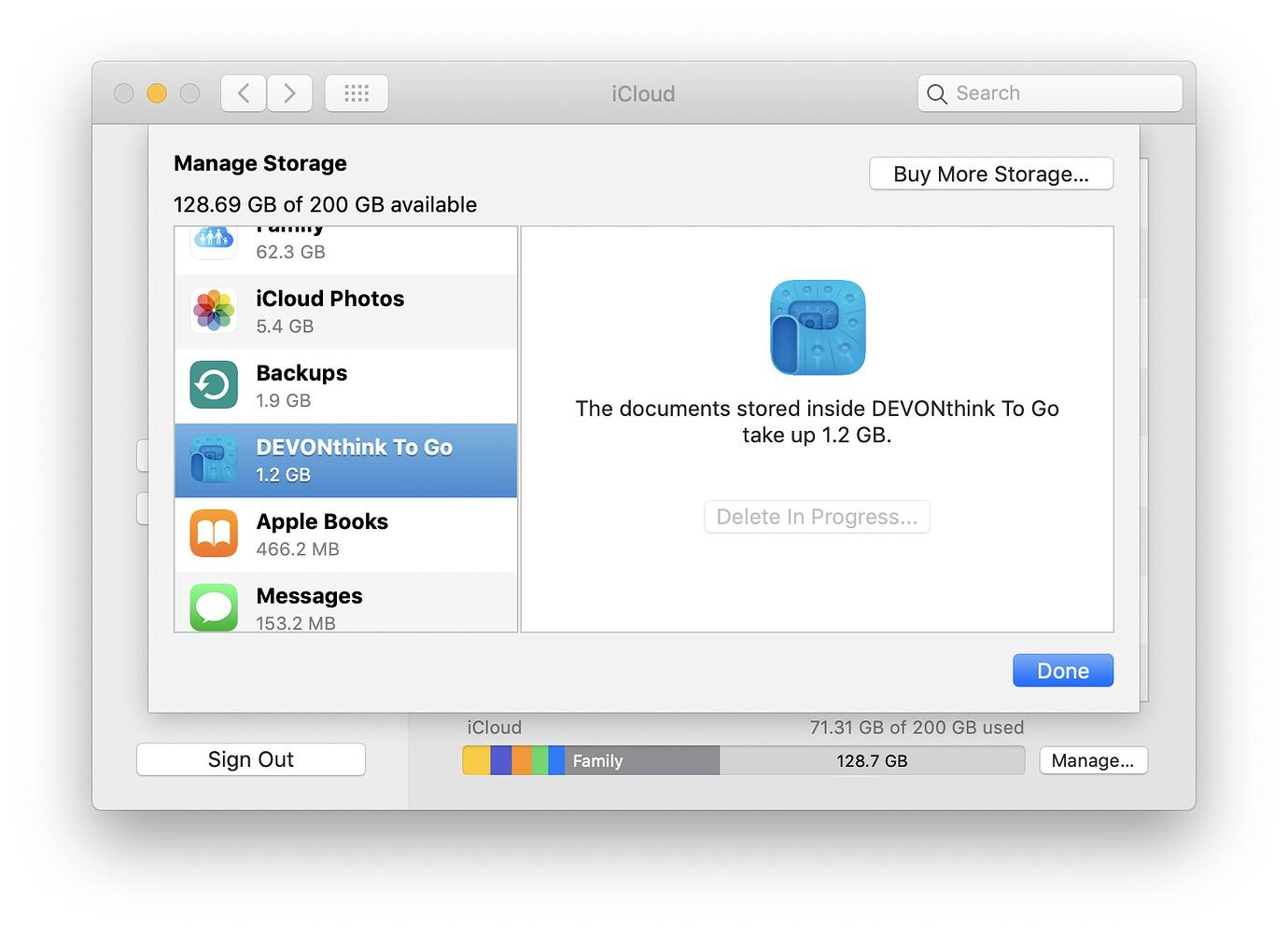Click the iCloud Photos pinwheel icon
The height and width of the screenshot is (931, 1288).
(214, 311)
